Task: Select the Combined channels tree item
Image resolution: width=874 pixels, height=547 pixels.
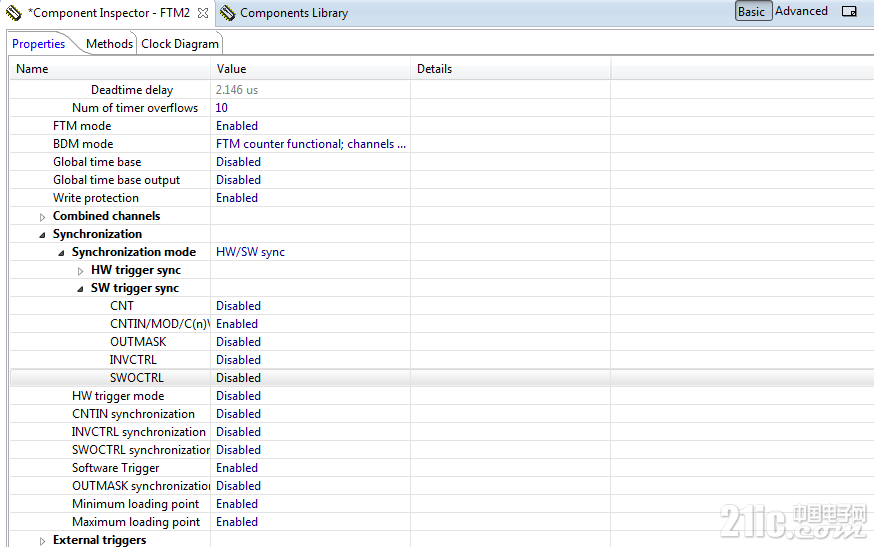Action: point(106,216)
